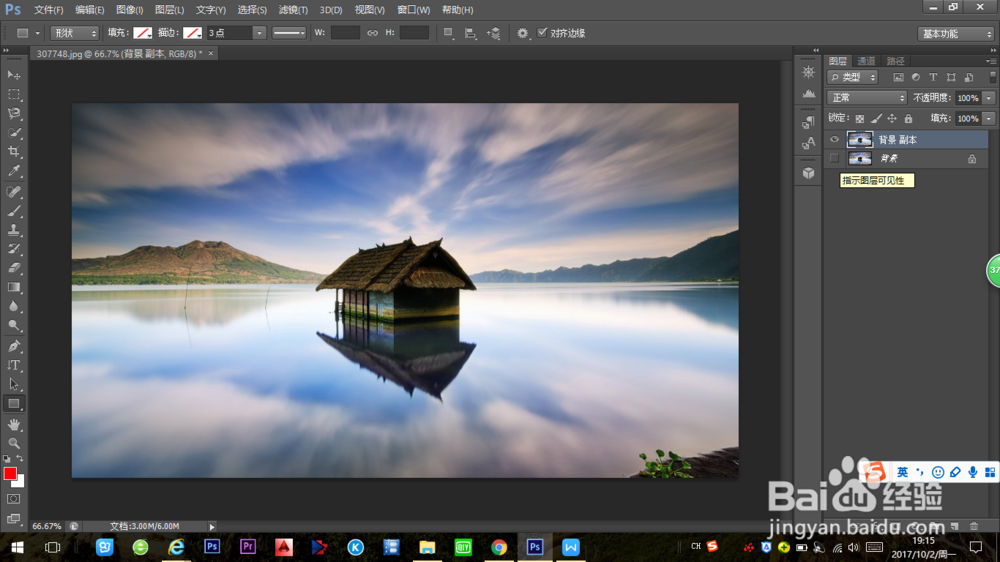Screen dimensions: 1000x562
Task: Open tool preset picker arrow
Action: [38, 33]
